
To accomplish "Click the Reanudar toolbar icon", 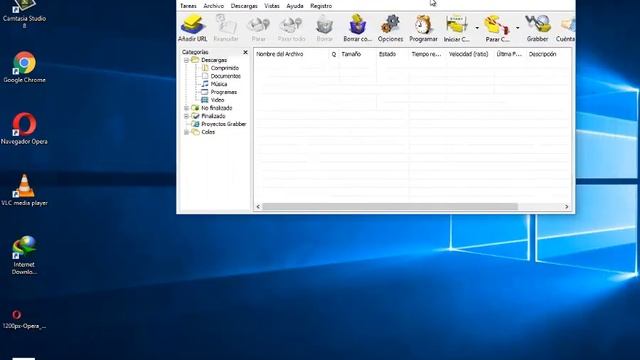I will tap(226, 28).
